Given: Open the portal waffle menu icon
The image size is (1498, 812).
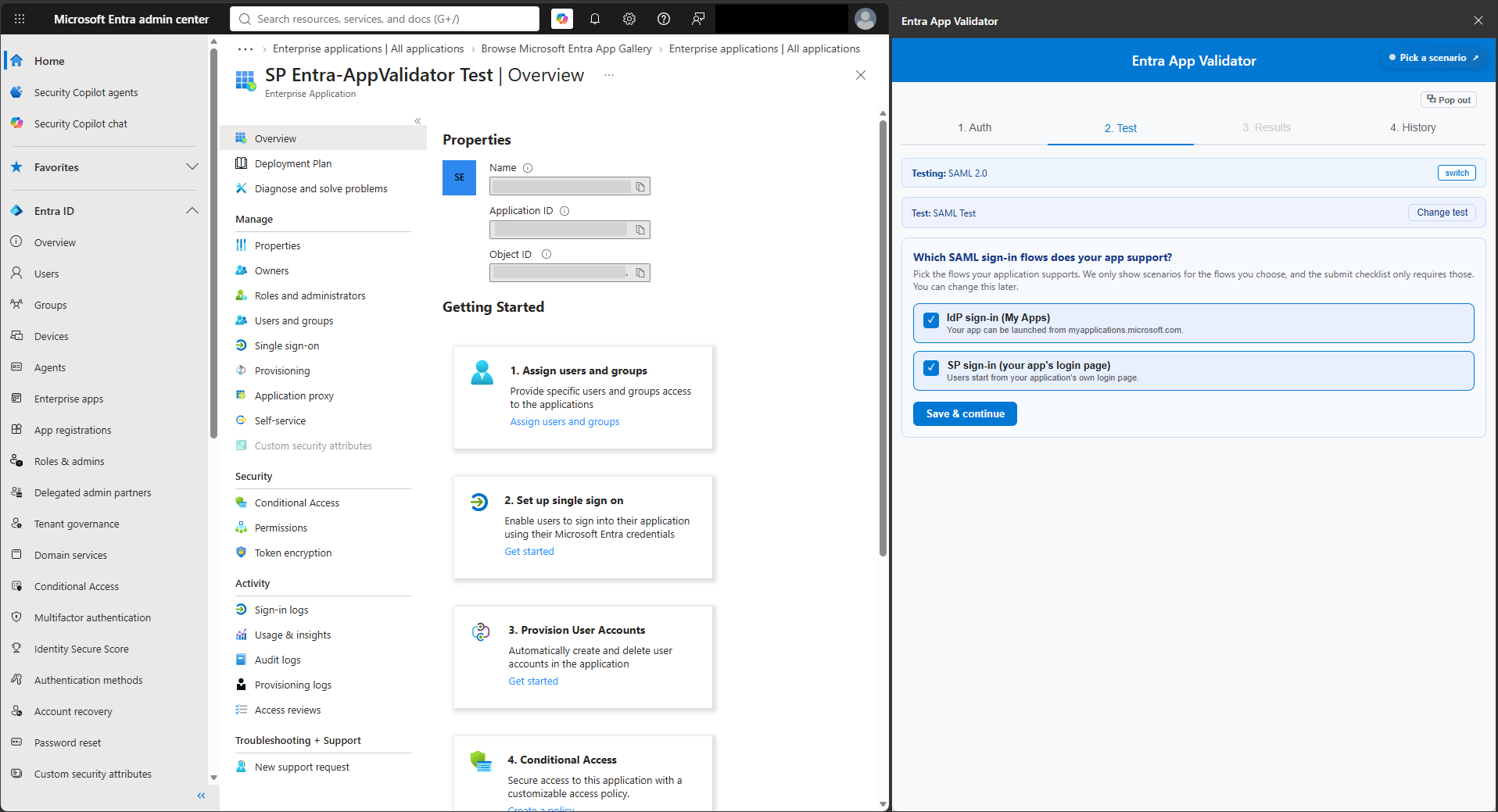Looking at the screenshot, I should coord(20,19).
